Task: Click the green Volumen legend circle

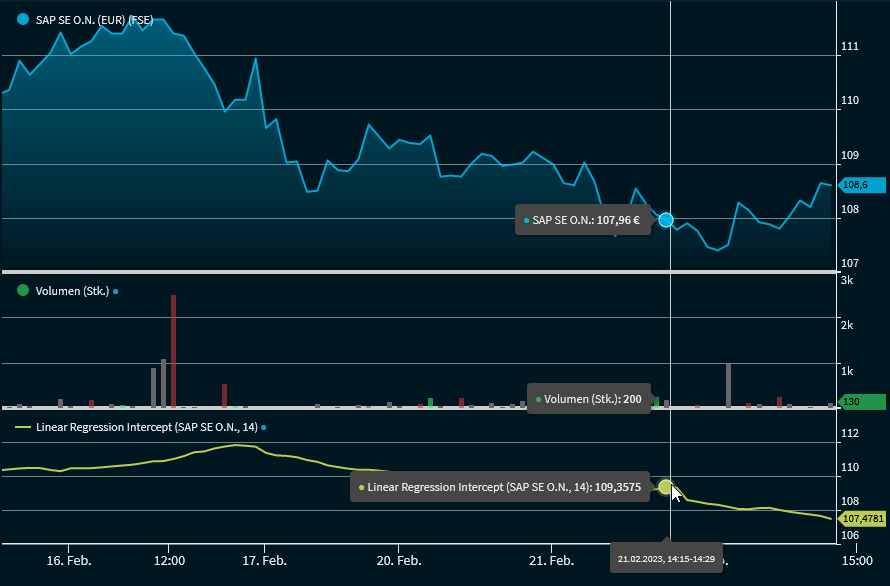Action: [23, 290]
